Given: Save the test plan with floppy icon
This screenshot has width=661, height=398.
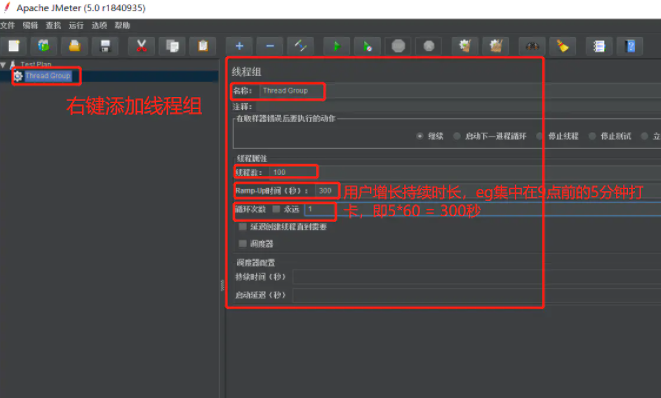Looking at the screenshot, I should (105, 46).
